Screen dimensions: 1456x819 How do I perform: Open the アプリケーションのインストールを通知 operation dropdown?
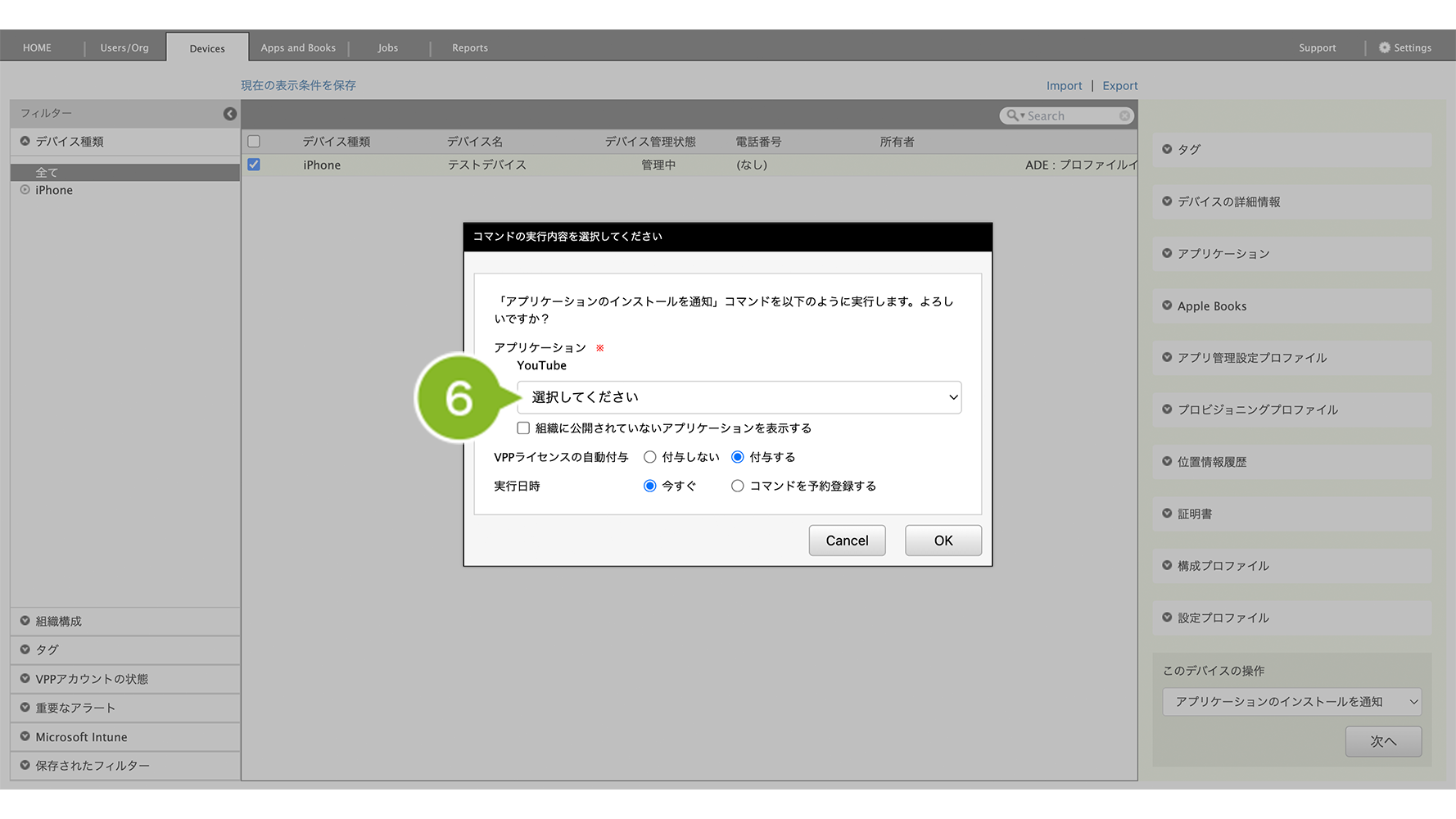pyautogui.click(x=1291, y=702)
